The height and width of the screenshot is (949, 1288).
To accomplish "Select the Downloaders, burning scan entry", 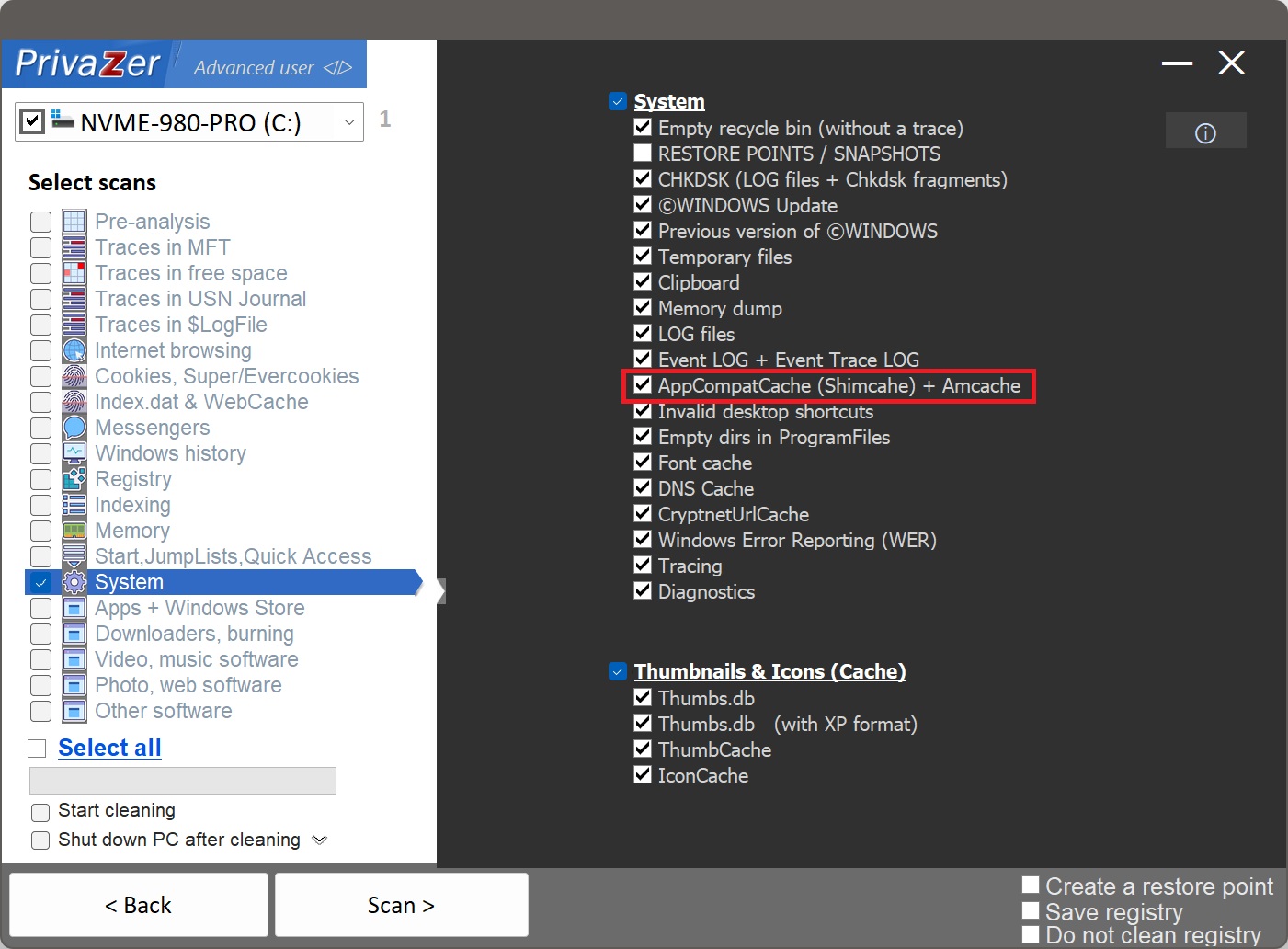I will coord(194,634).
